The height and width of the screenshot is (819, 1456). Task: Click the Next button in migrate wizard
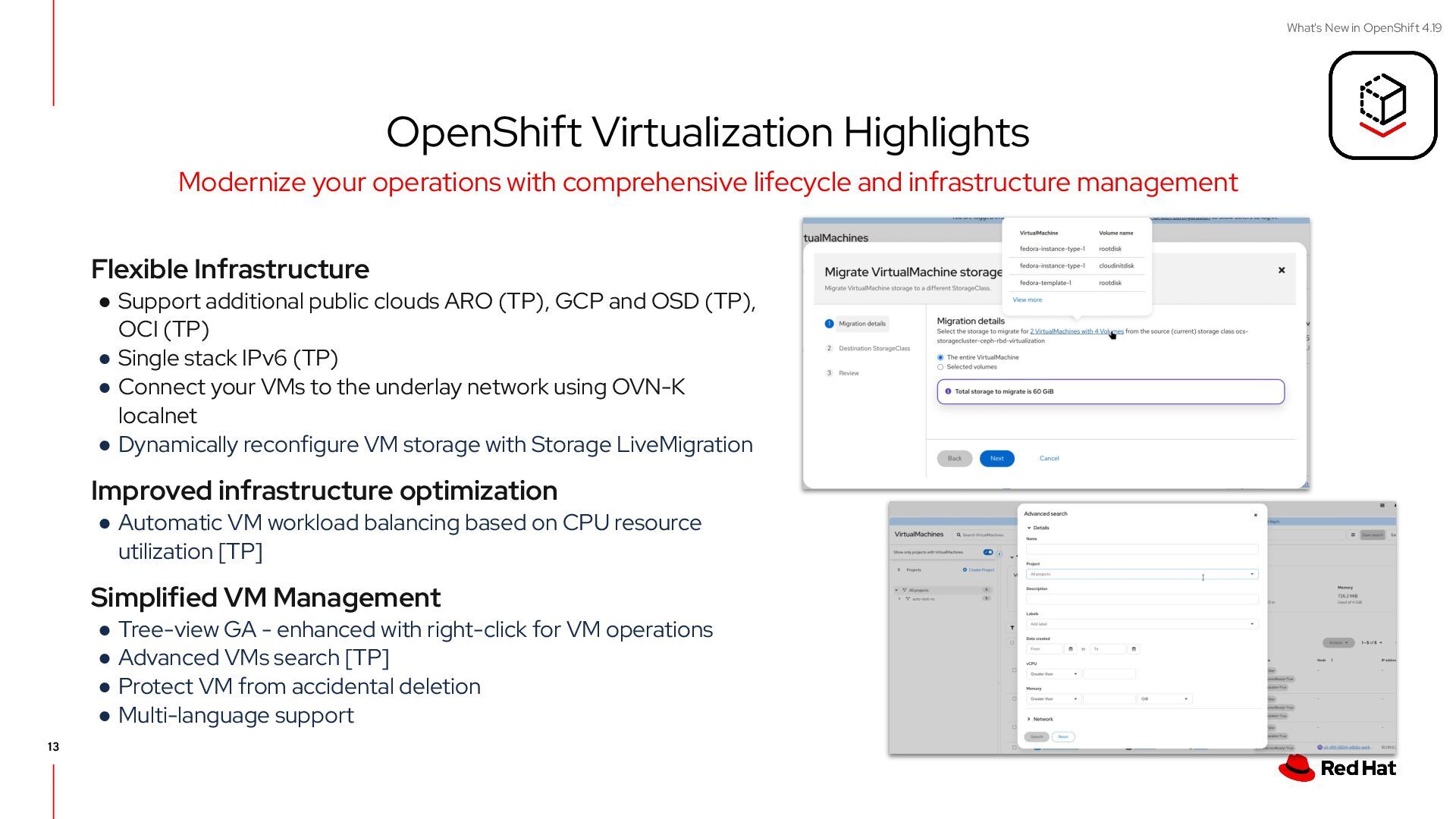pyautogui.click(x=996, y=458)
